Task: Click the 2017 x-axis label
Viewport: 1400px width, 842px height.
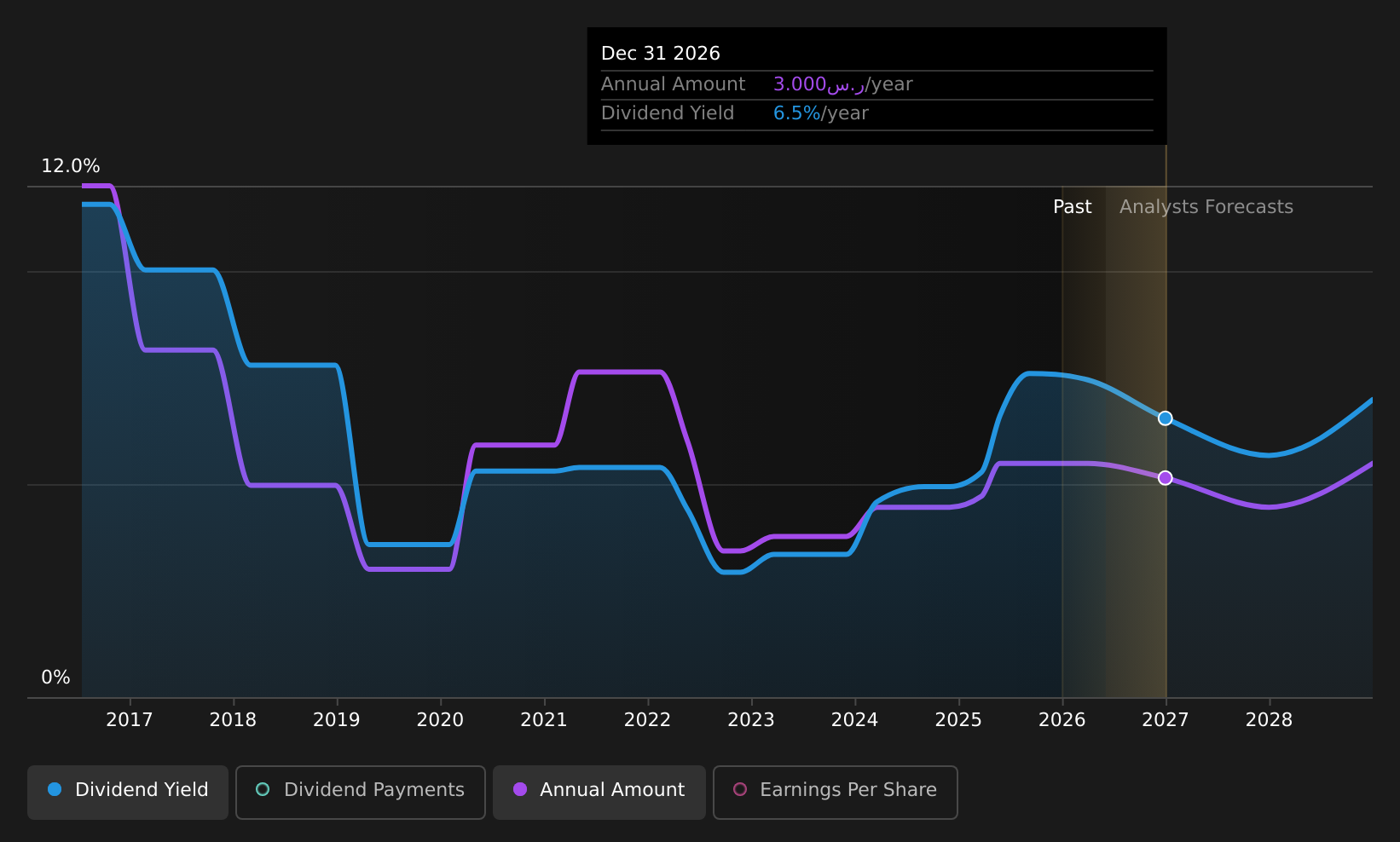Action: 130,720
